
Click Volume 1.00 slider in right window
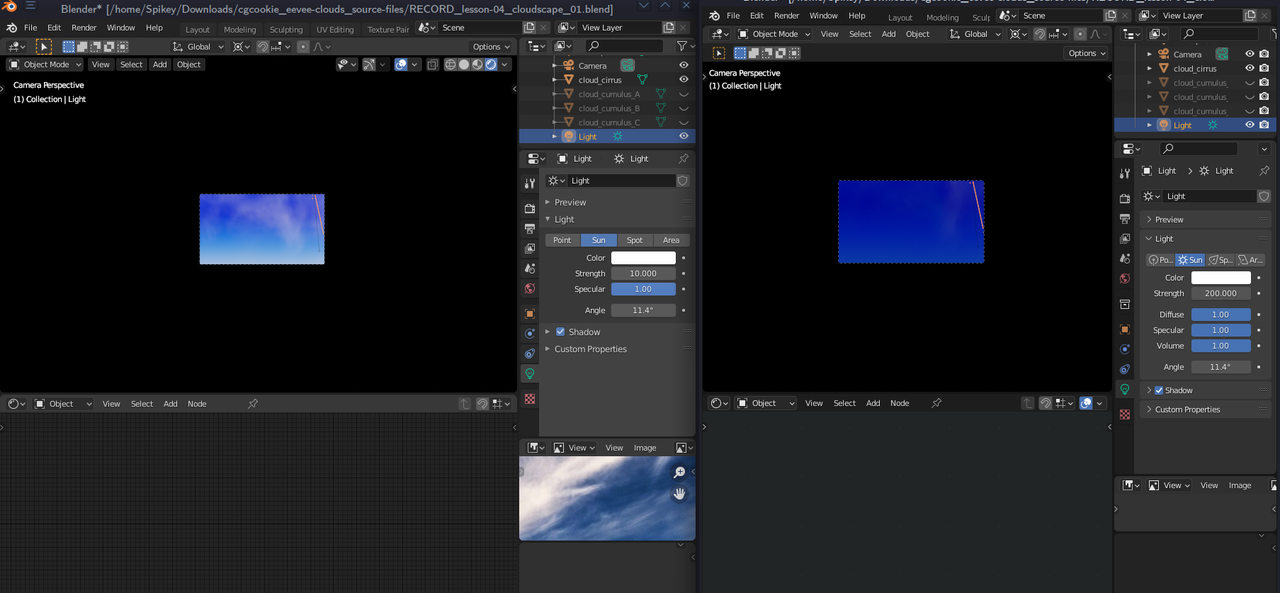pos(1221,346)
